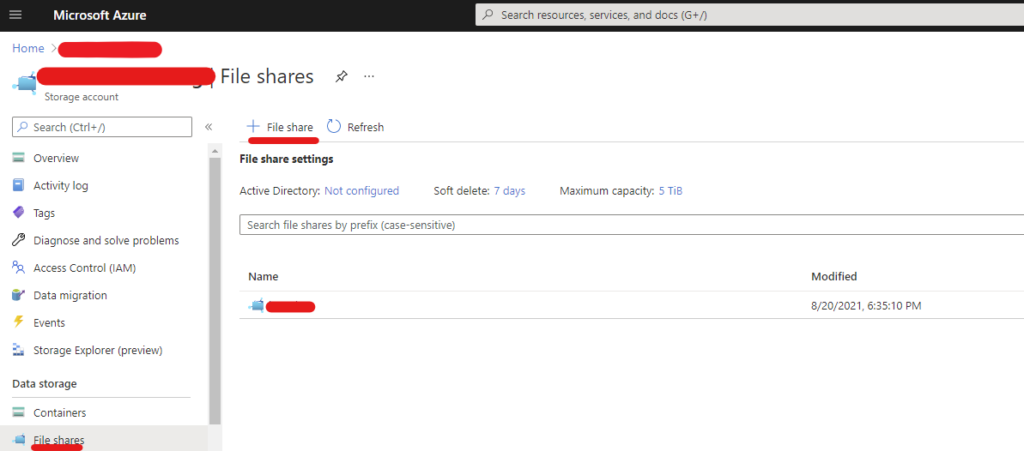Click the File shares sidebar icon
This screenshot has width=1024, height=451.
(x=19, y=439)
